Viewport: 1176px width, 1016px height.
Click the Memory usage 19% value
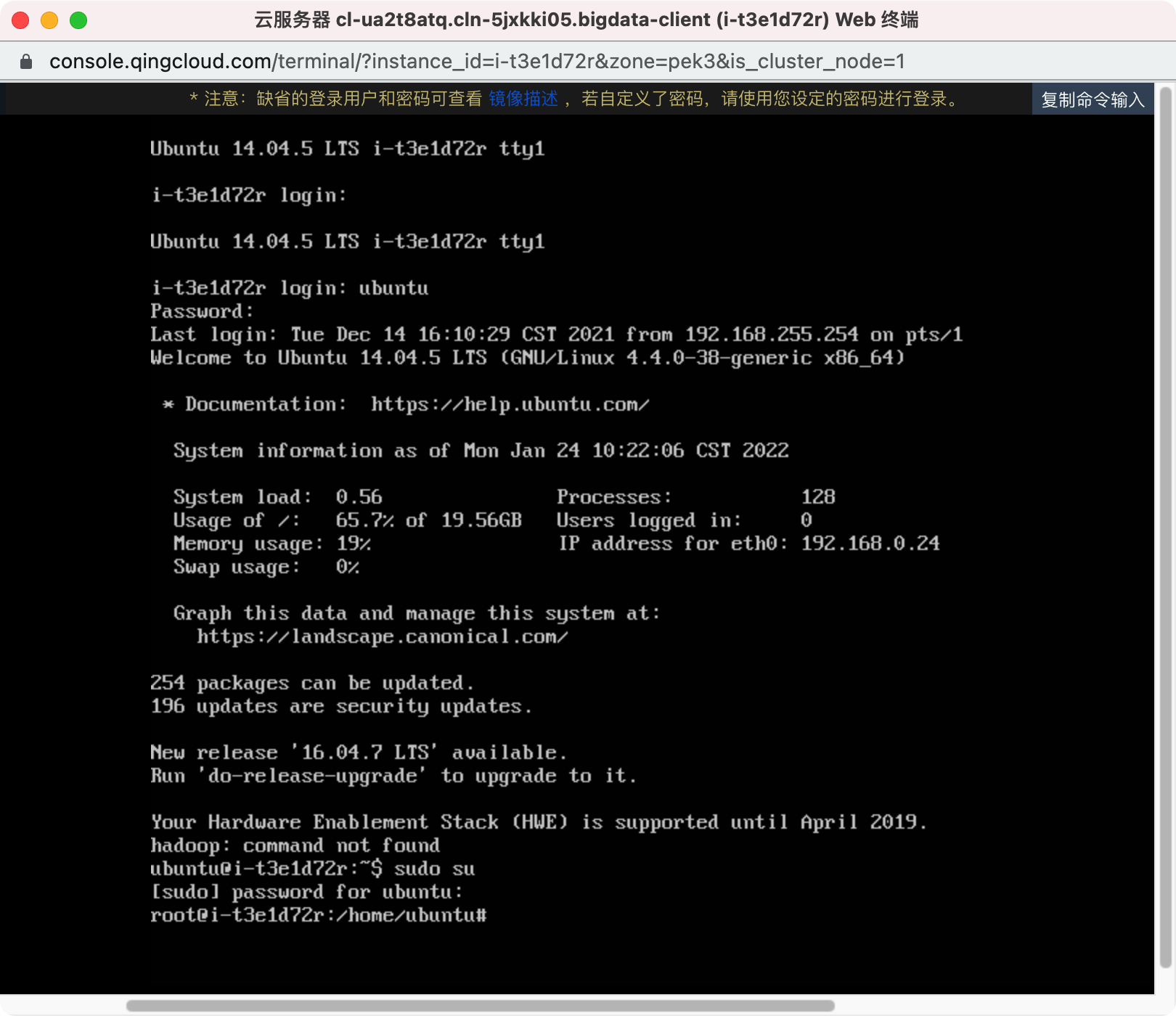click(354, 544)
